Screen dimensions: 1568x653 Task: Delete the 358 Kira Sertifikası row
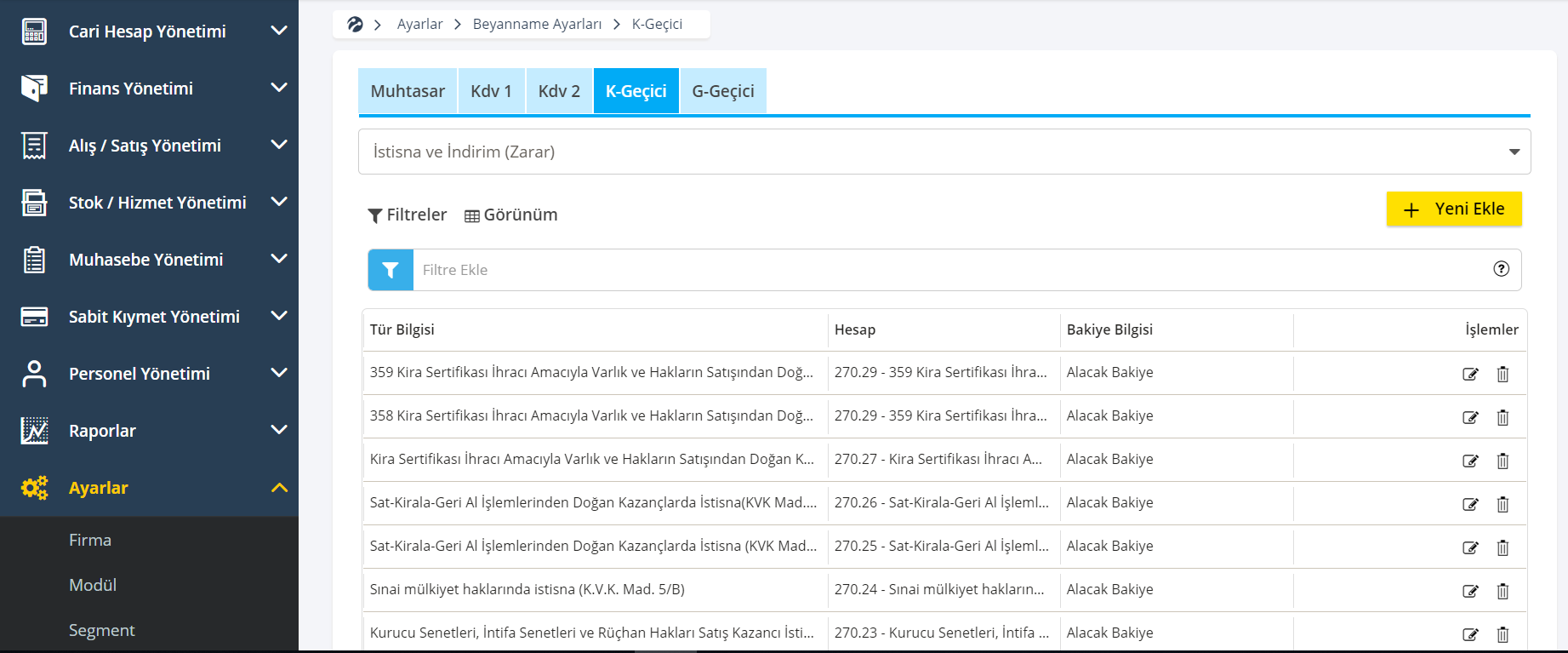(x=1503, y=417)
